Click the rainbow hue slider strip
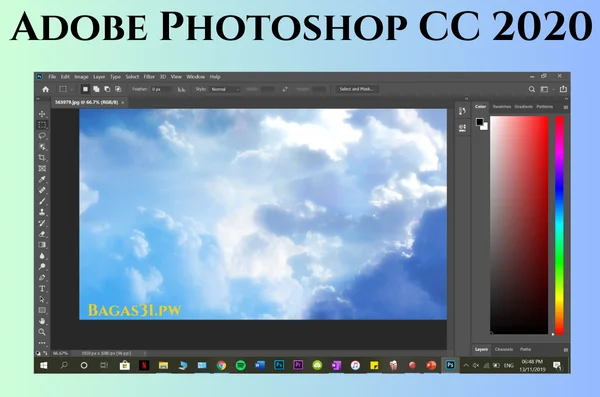Viewport: 600px width, 397px height. click(559, 225)
